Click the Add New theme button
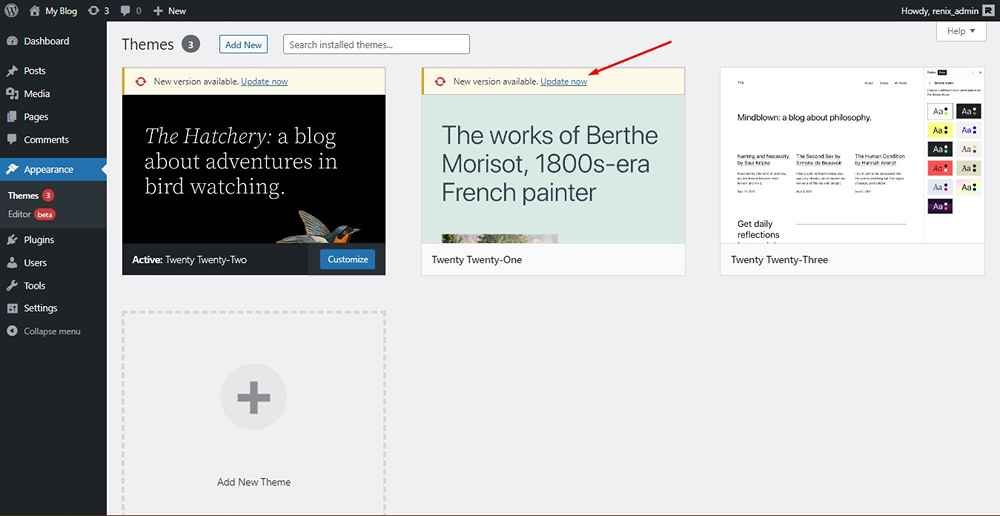The height and width of the screenshot is (516, 1000). coord(244,45)
